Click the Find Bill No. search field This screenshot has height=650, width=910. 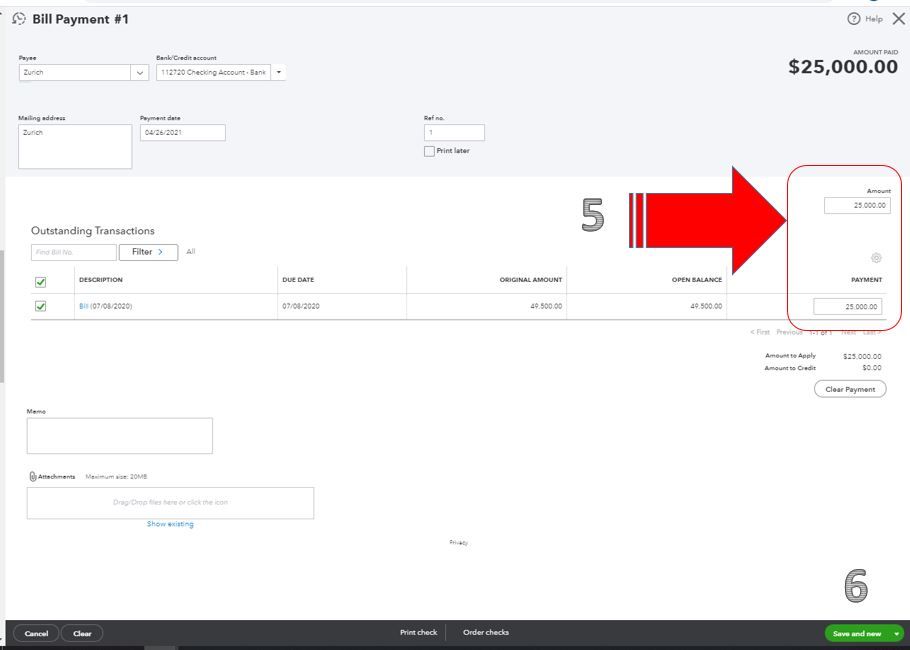[x=74, y=252]
